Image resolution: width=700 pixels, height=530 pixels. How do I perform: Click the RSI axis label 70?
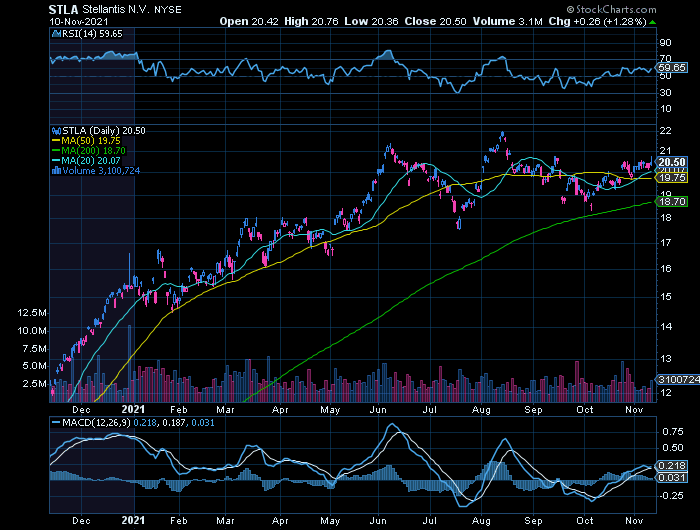[666, 59]
